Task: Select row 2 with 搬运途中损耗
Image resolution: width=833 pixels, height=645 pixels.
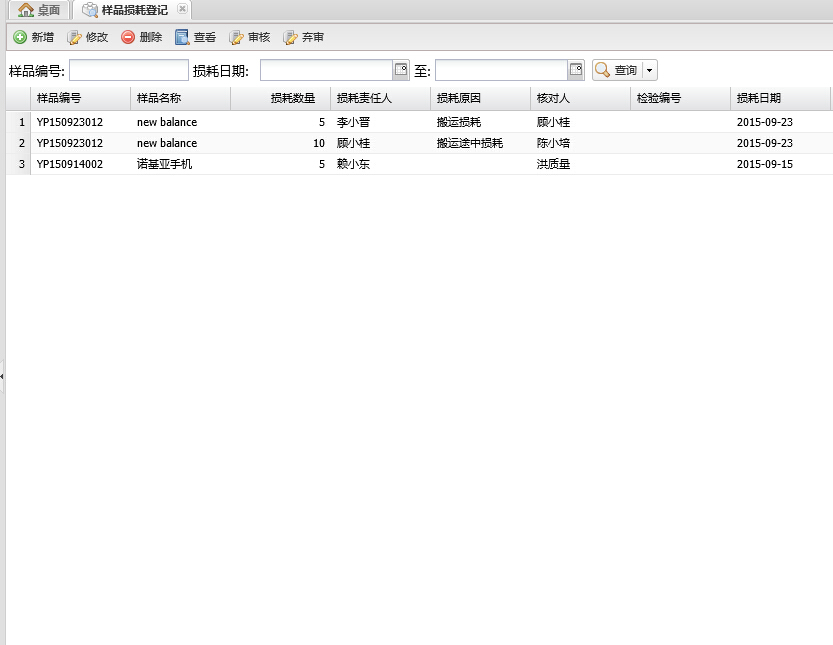Action: (470, 143)
